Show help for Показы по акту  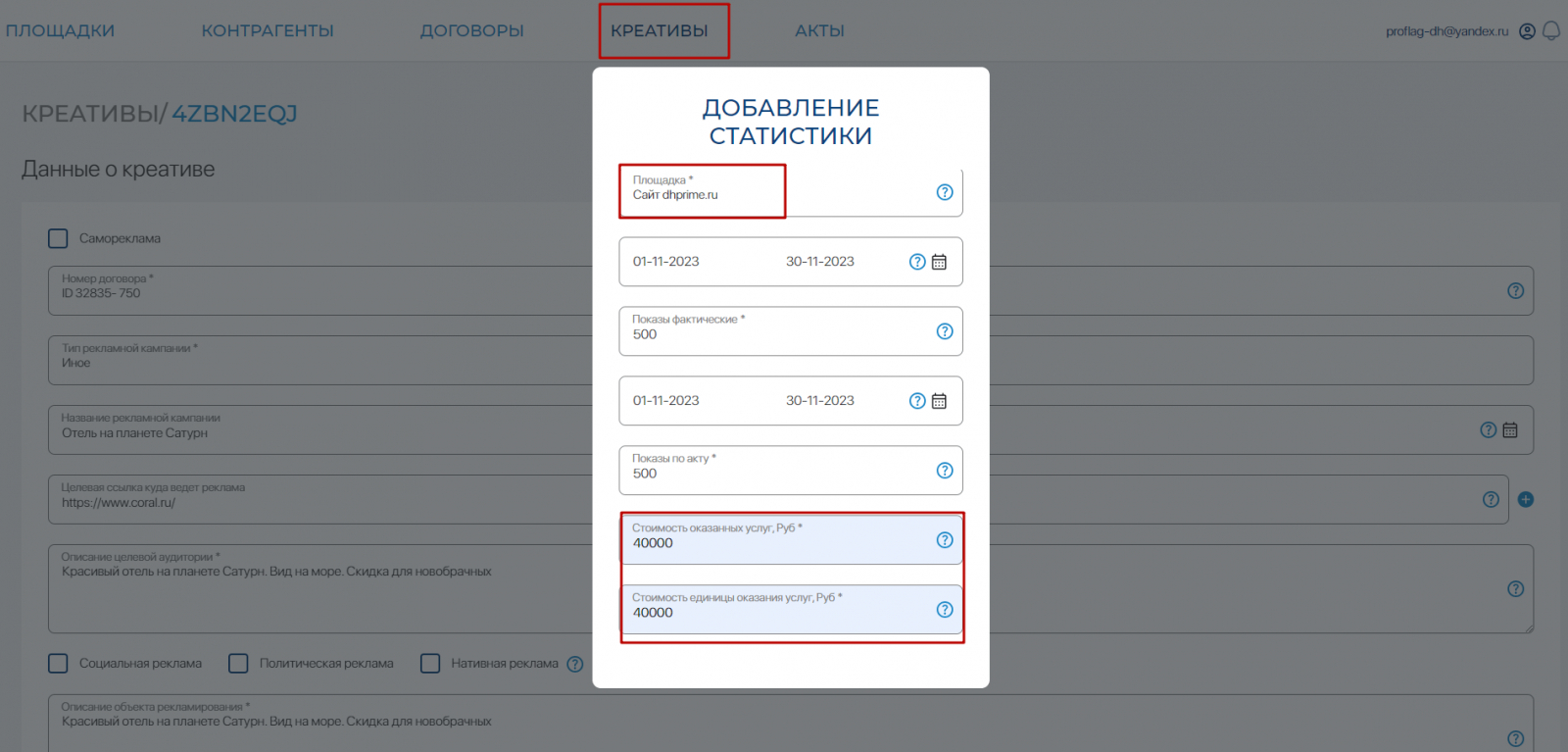(x=945, y=471)
